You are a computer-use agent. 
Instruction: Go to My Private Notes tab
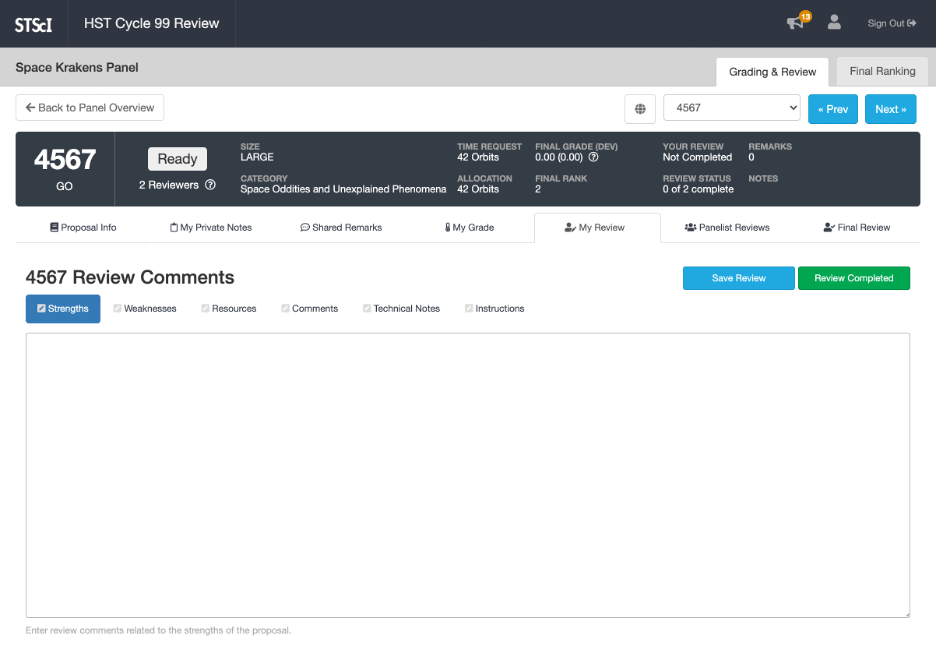pyautogui.click(x=211, y=228)
